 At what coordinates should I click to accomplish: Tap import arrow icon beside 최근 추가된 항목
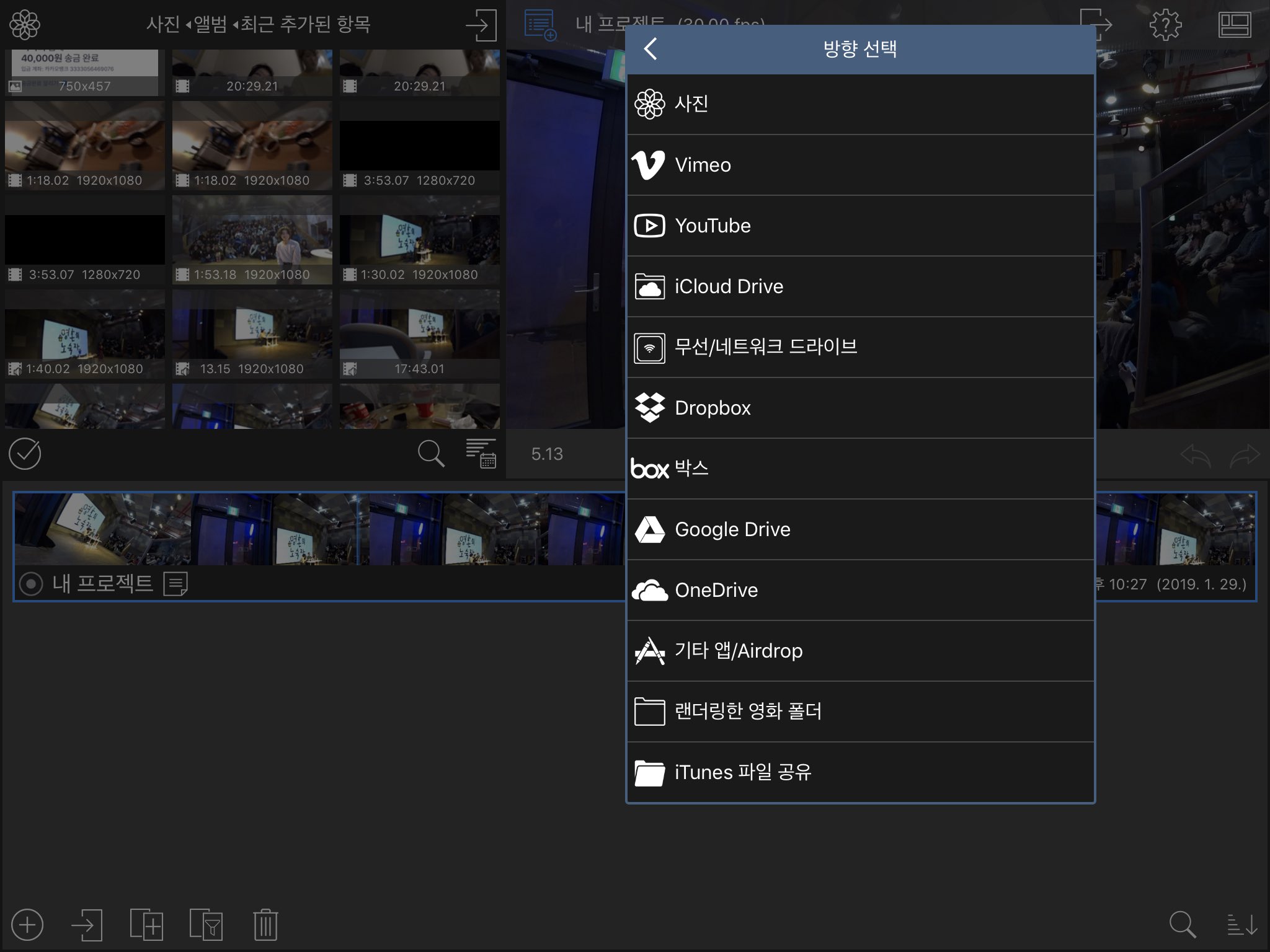click(x=482, y=25)
